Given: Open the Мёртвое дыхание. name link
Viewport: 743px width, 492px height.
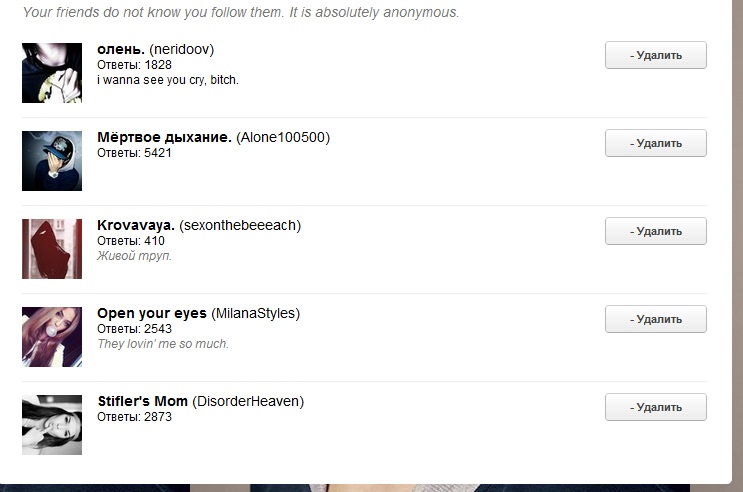Looking at the screenshot, I should coord(164,137).
